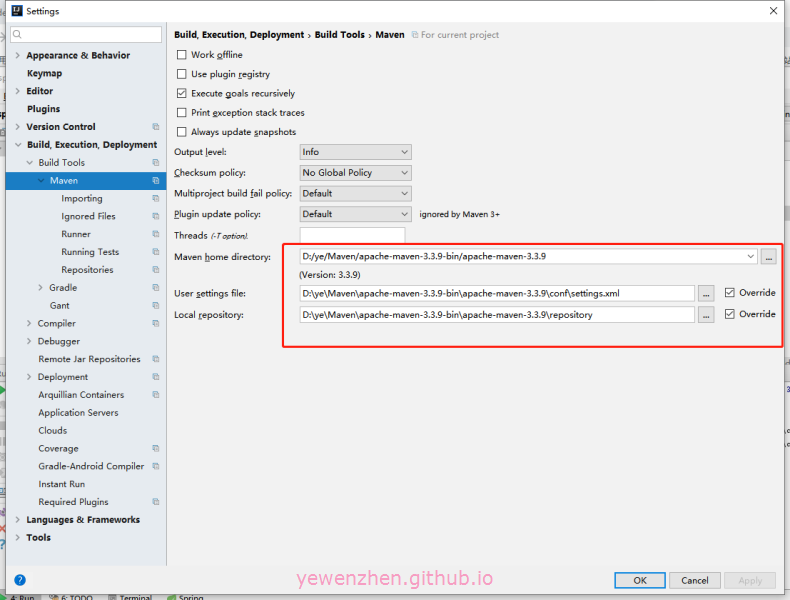790x600 pixels.
Task: Click the search icon in settings search box
Action: (x=19, y=35)
